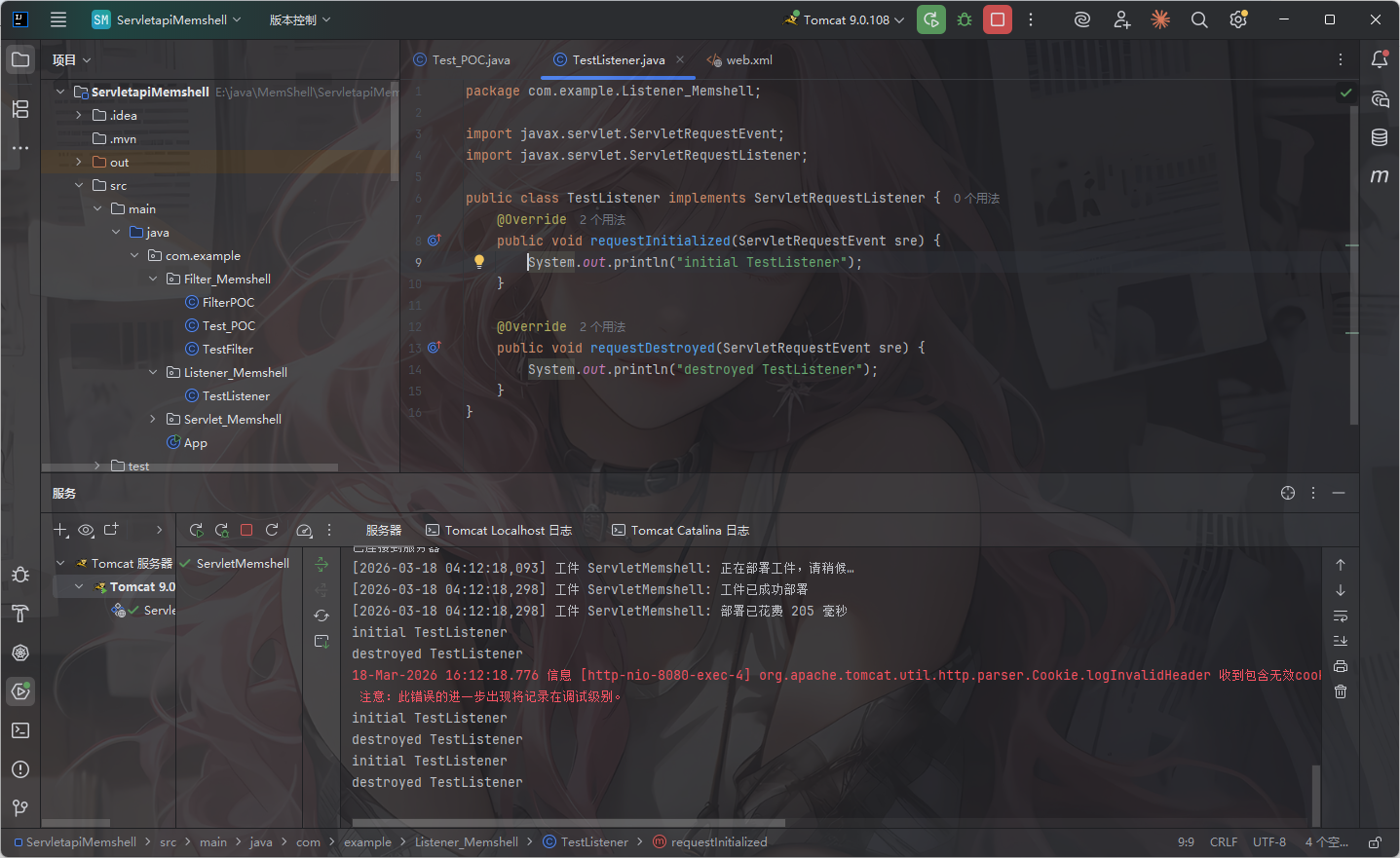The height and width of the screenshot is (858, 1400).
Task: Open the Database tool window
Action: 1380,137
